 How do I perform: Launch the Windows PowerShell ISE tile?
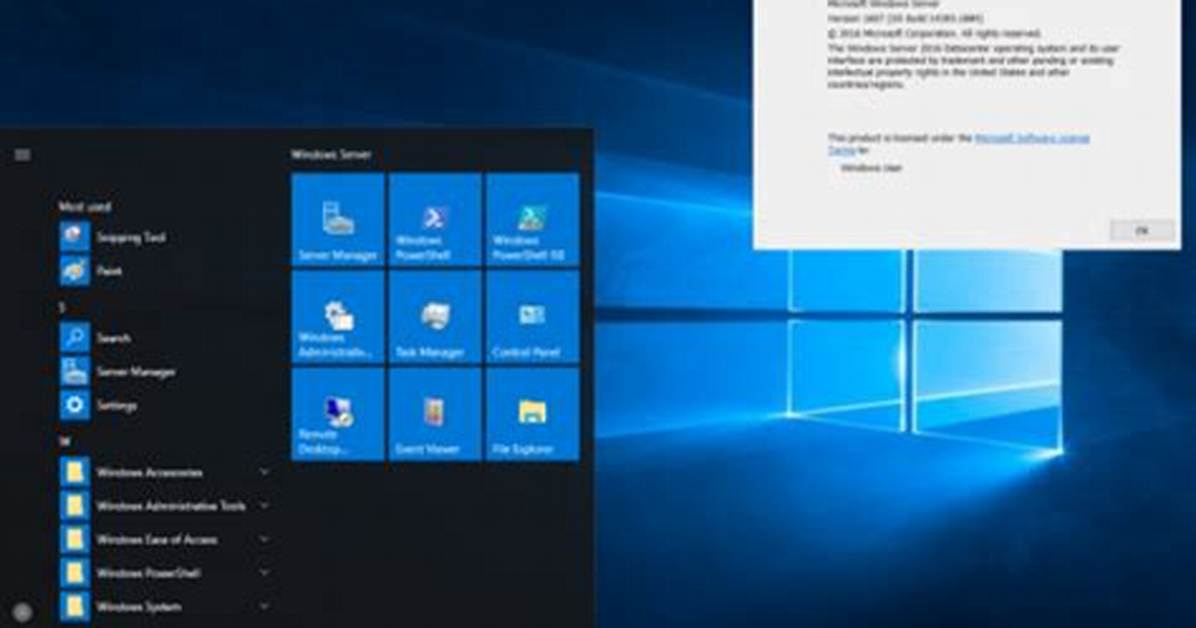click(x=532, y=220)
